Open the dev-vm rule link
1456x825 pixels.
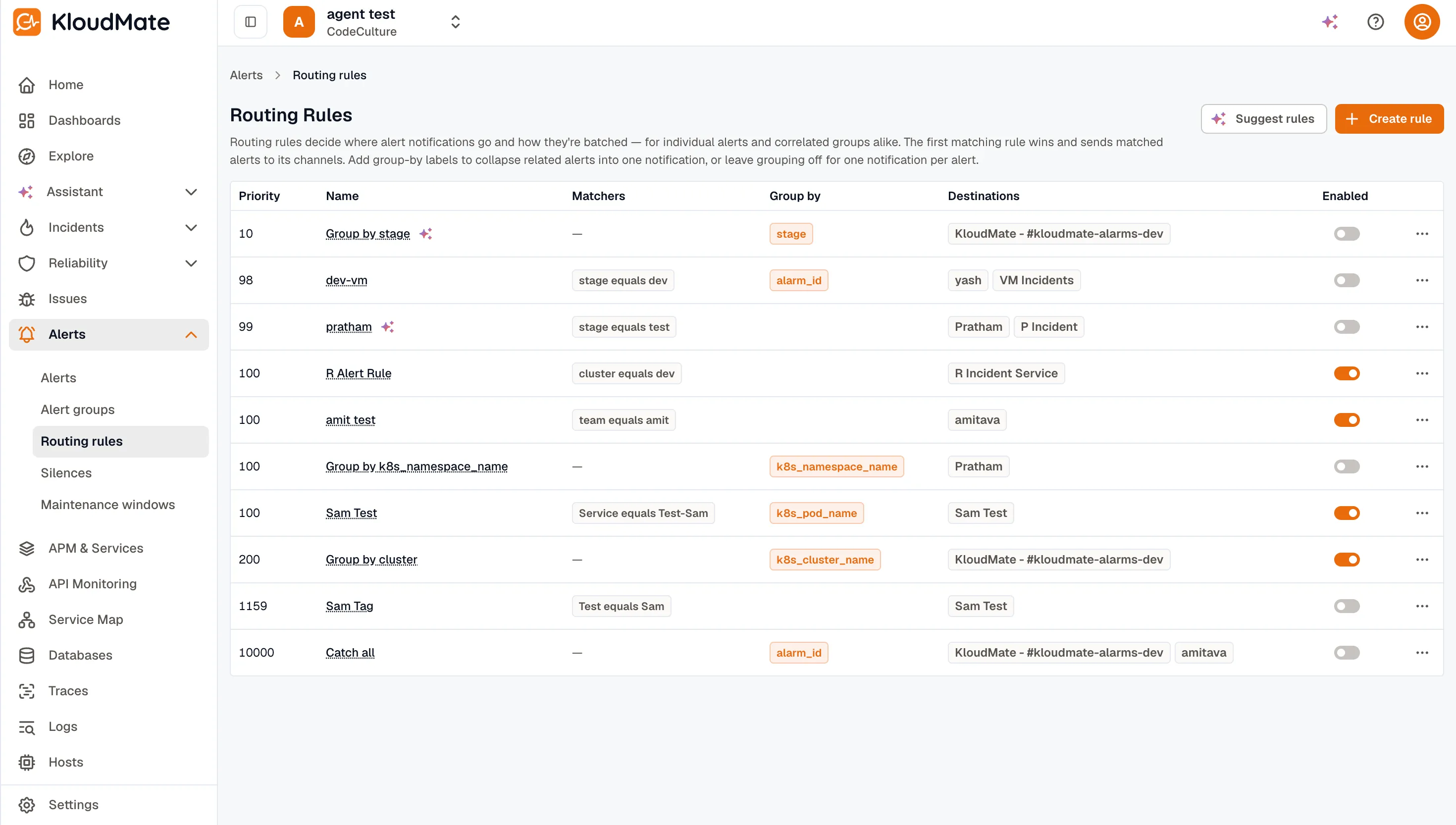346,280
